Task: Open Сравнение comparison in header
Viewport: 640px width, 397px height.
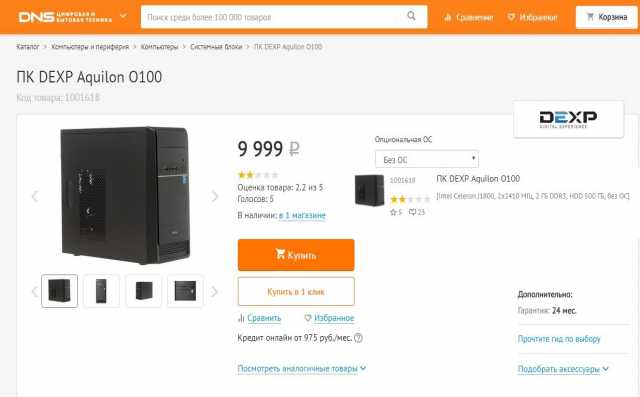Action: (469, 17)
